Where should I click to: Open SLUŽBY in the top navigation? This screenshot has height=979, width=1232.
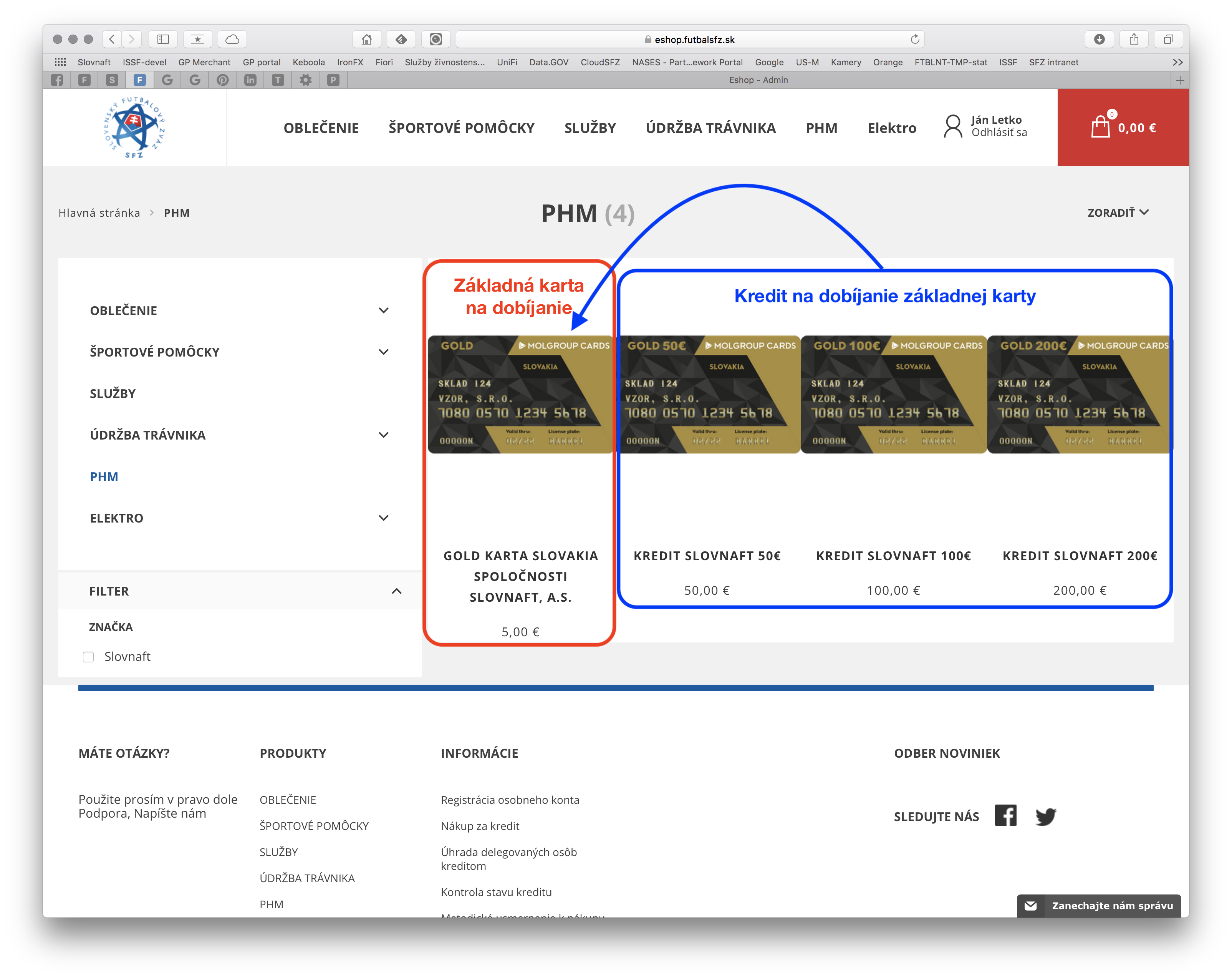pos(590,128)
